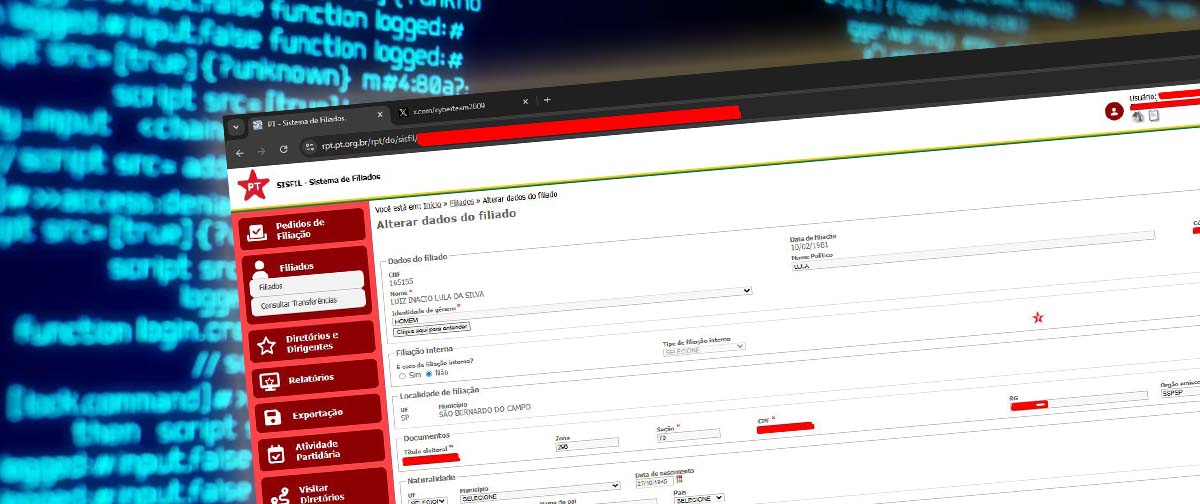Screen dimensions: 1200x504
Task: Click the 'Clique aqui para entender' button
Action: tap(431, 328)
